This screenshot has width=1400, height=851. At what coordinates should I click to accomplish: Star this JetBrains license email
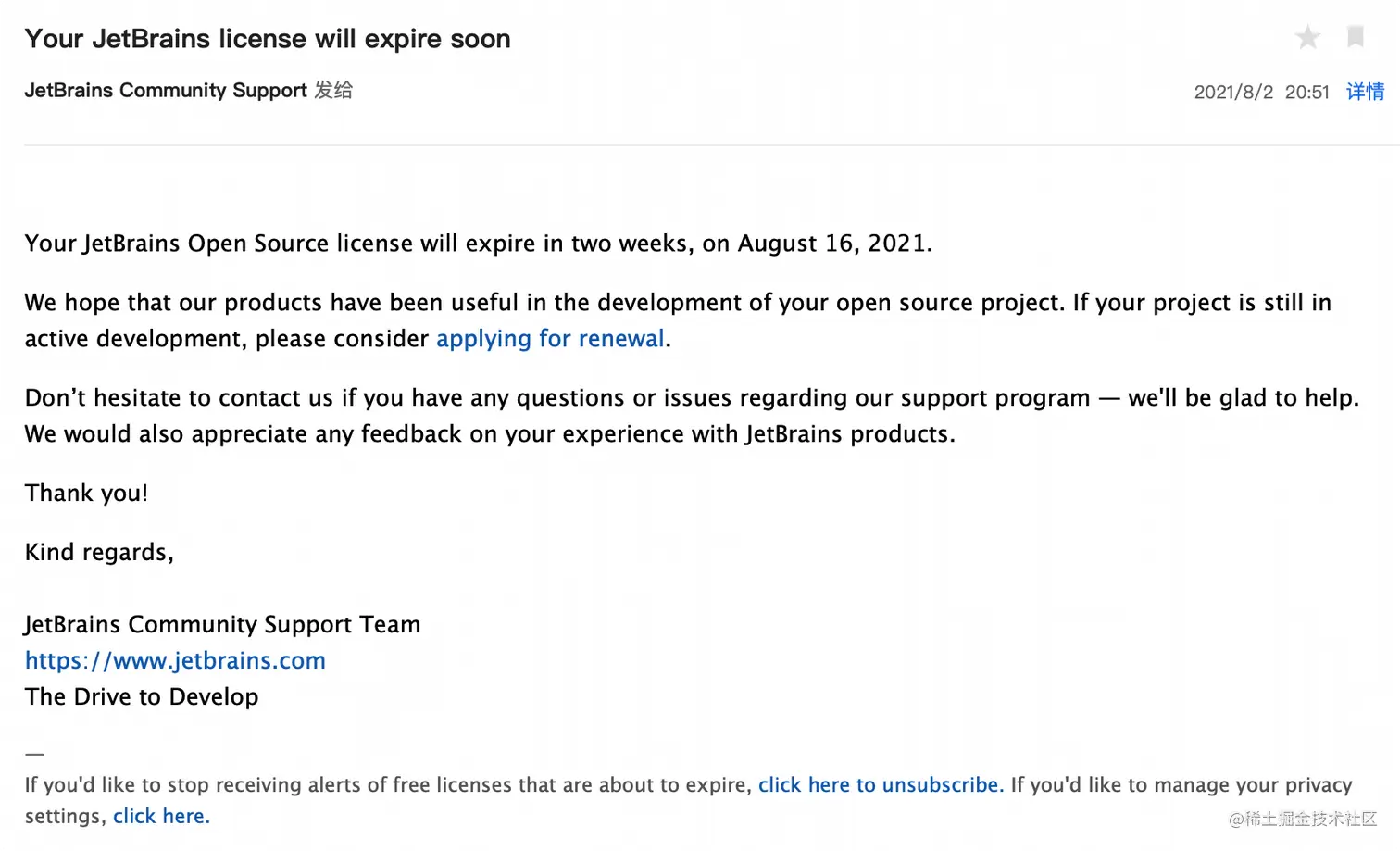tap(1307, 38)
